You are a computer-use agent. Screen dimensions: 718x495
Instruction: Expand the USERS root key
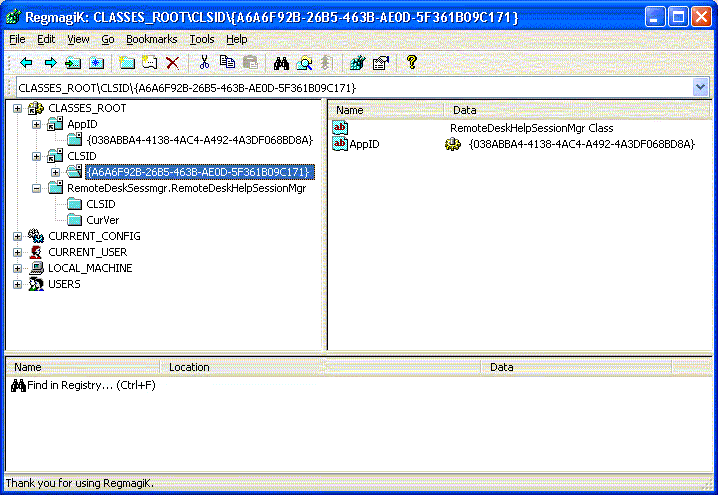[17, 285]
